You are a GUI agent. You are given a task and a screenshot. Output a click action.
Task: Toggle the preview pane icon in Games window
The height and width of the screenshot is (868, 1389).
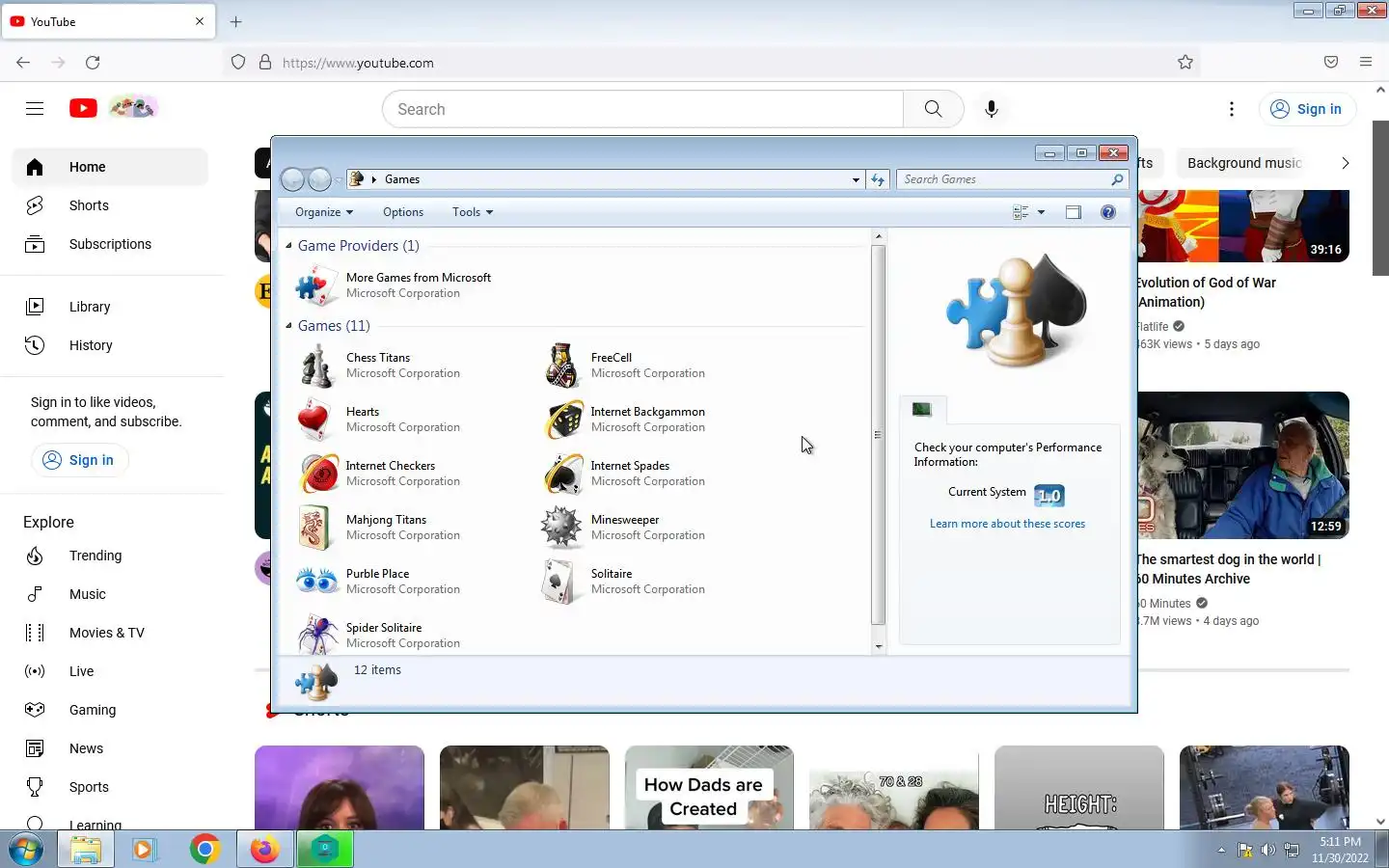click(x=1074, y=212)
